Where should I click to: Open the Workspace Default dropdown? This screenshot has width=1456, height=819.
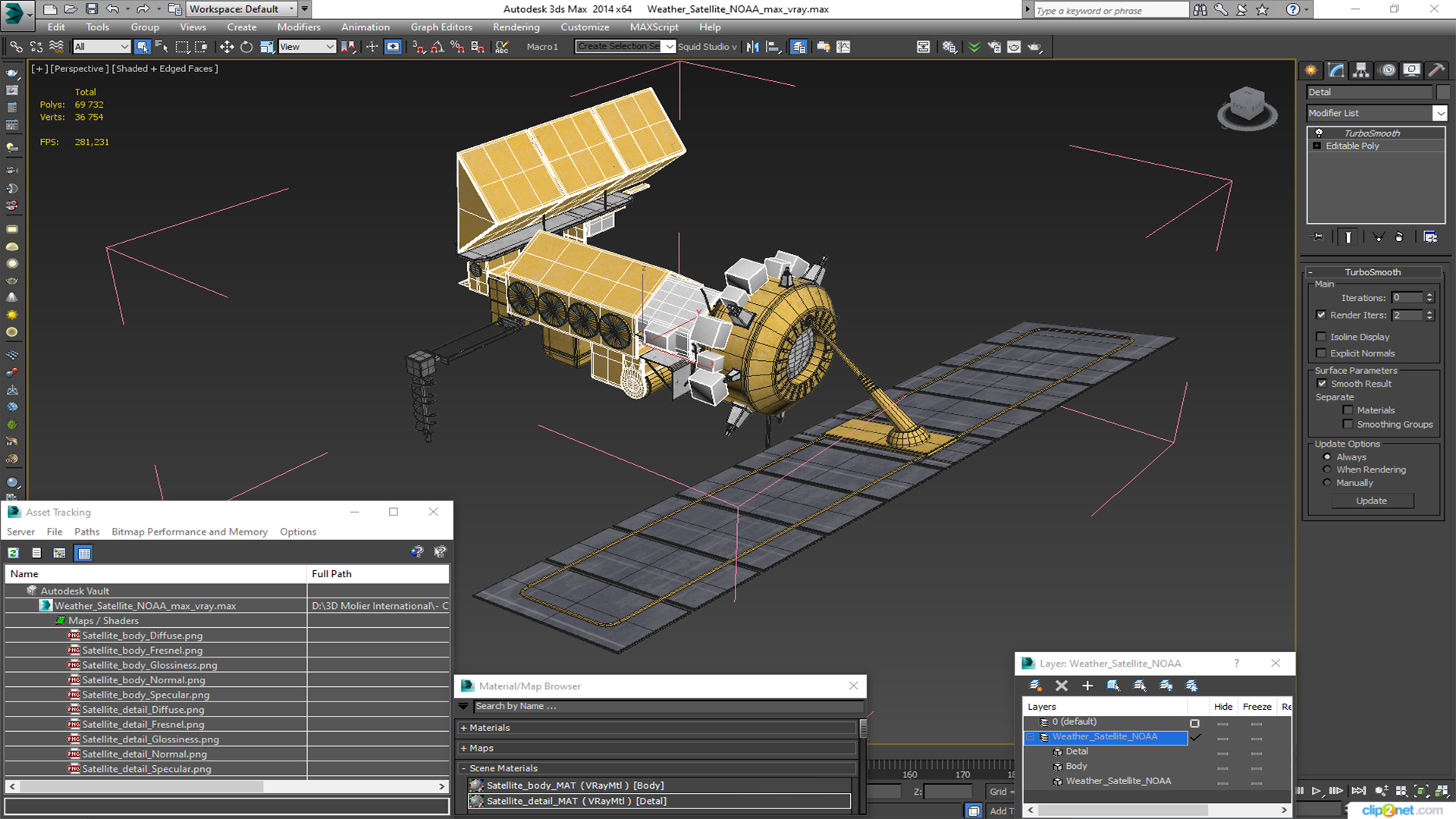pos(291,9)
